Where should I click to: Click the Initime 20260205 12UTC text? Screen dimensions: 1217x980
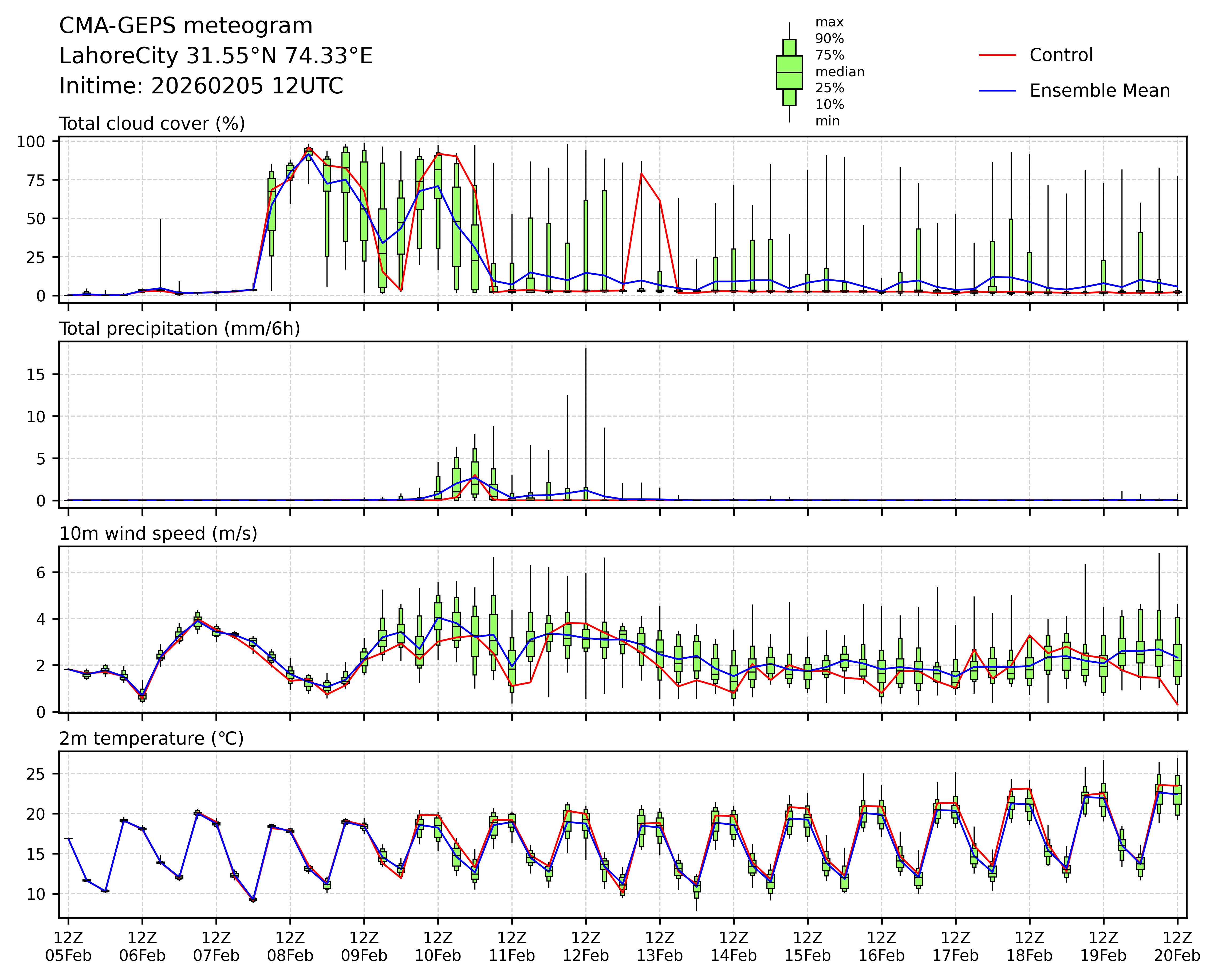(x=201, y=86)
